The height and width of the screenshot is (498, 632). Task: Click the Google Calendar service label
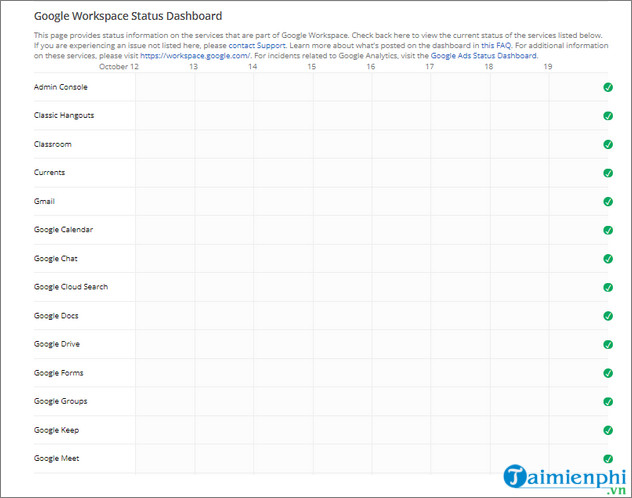pyautogui.click(x=63, y=230)
